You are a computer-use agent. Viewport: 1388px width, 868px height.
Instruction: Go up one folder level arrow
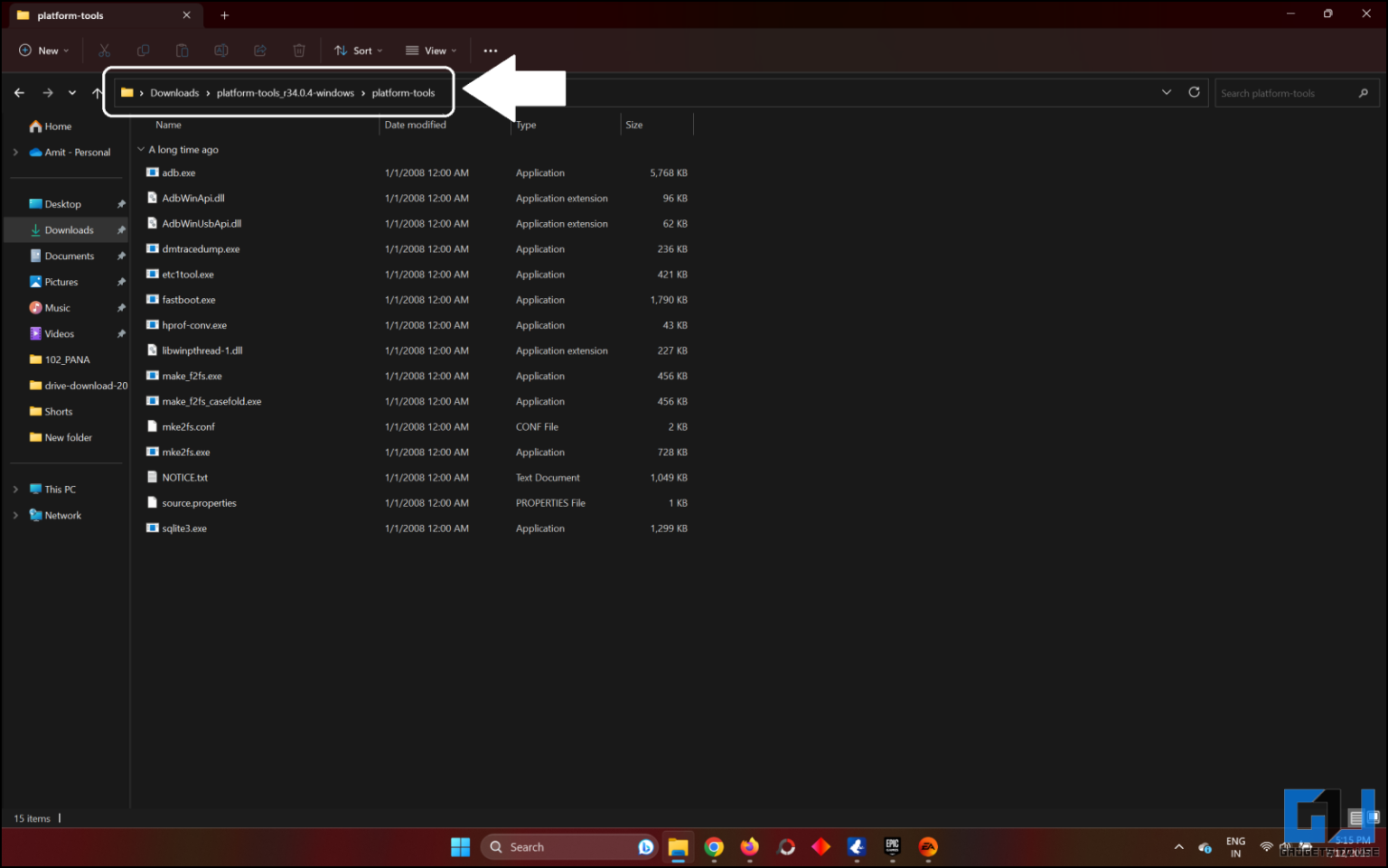tap(98, 93)
